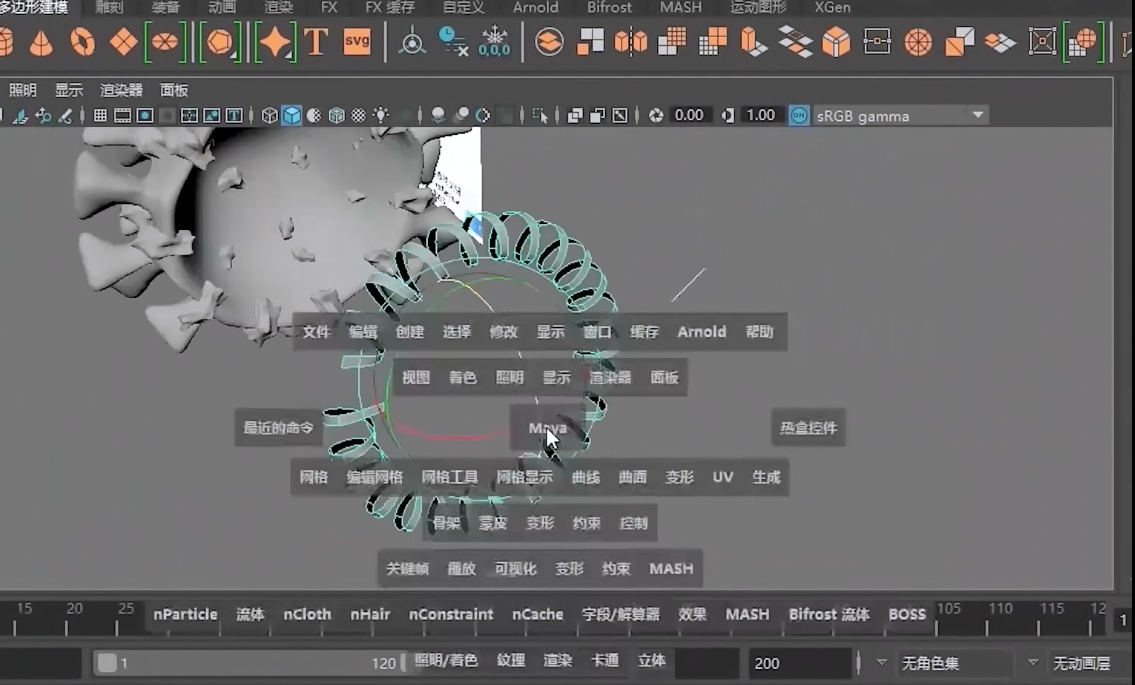Open the Arnold hotbox menu
The width and height of the screenshot is (1135, 685).
tap(701, 332)
